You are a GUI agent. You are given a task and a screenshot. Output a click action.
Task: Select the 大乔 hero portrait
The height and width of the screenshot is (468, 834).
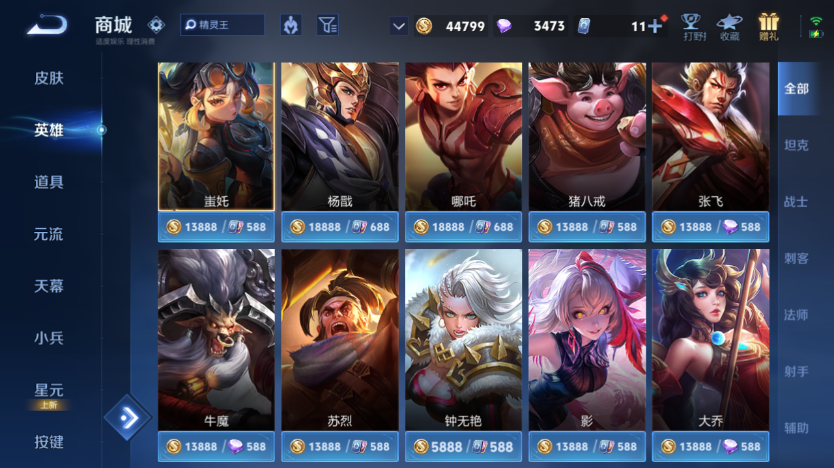pos(711,339)
